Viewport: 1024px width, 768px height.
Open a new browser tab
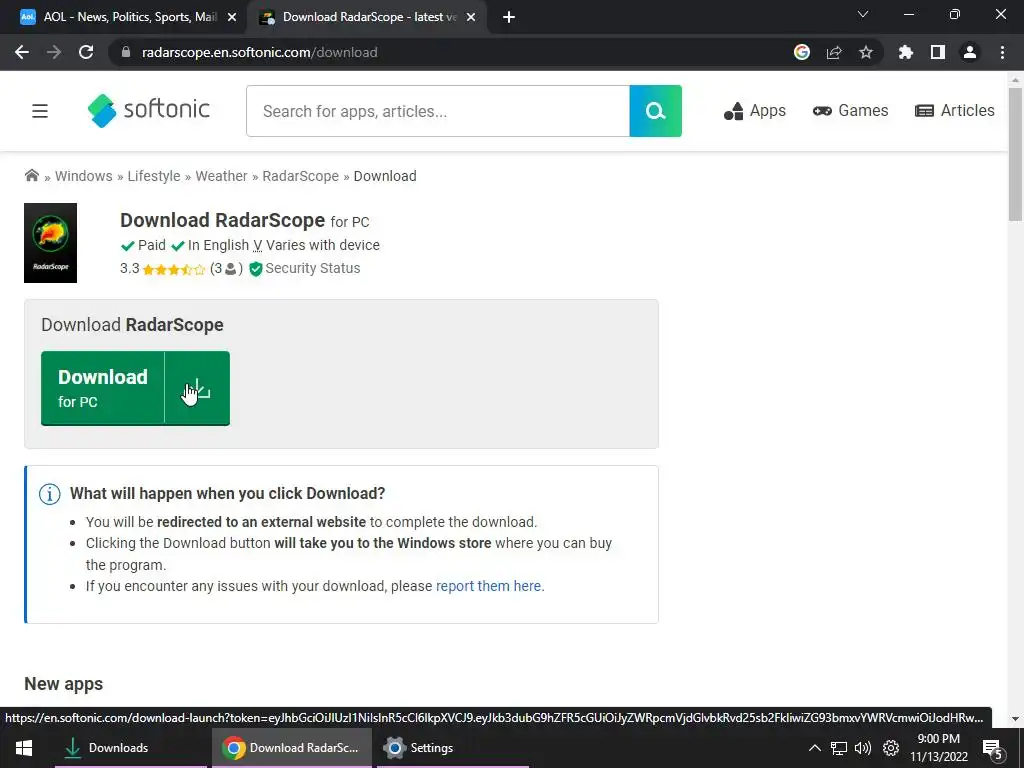509,18
